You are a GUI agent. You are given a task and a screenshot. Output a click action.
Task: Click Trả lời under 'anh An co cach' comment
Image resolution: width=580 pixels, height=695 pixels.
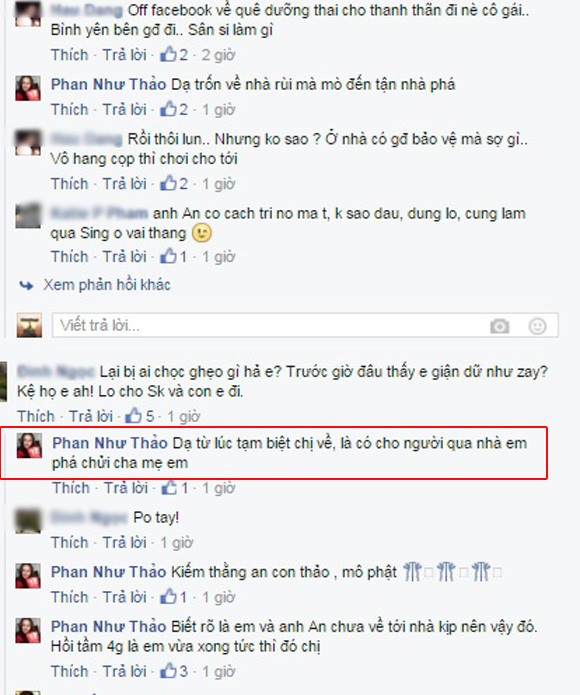click(125, 257)
